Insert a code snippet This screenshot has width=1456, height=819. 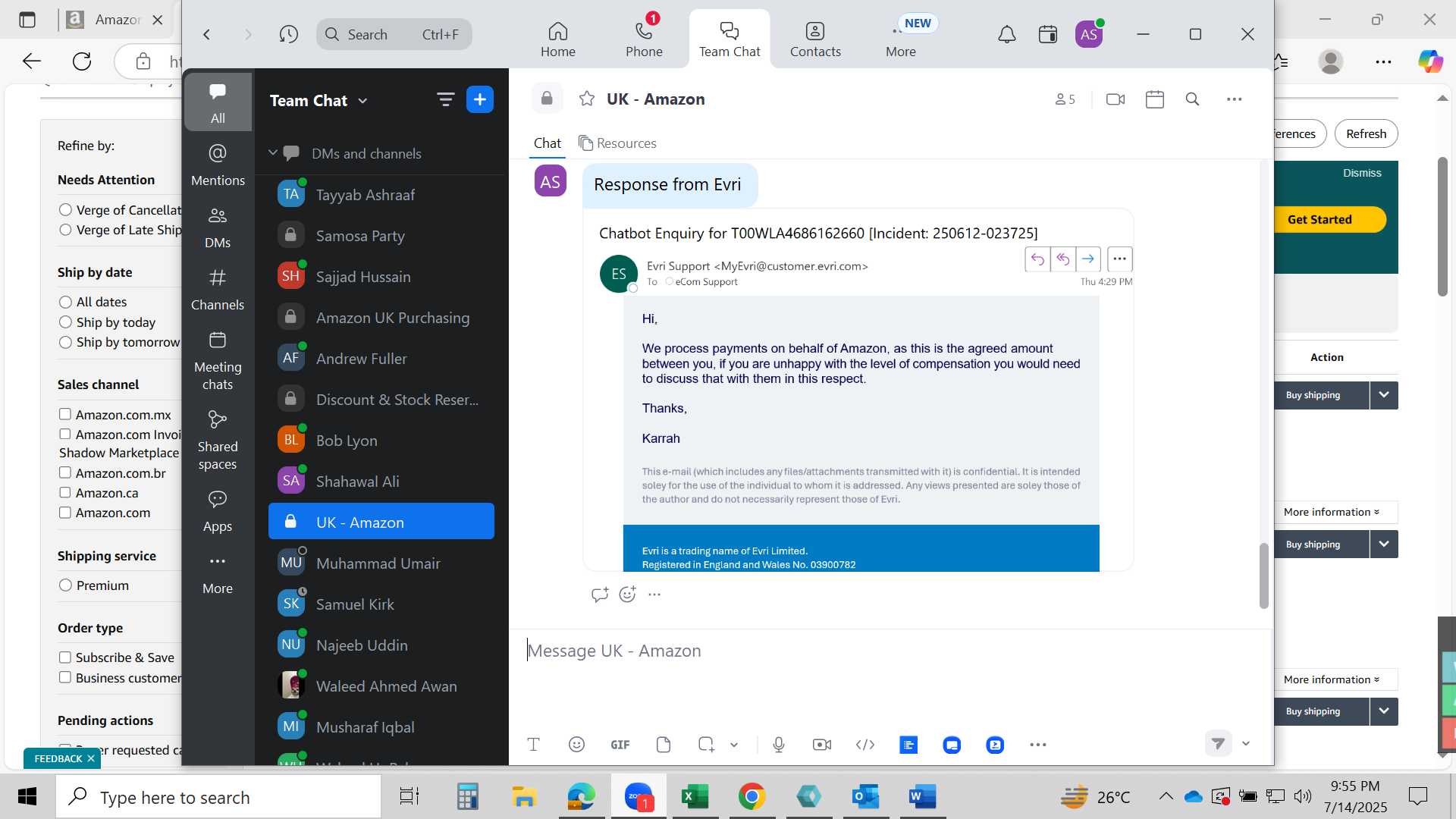pyautogui.click(x=864, y=745)
